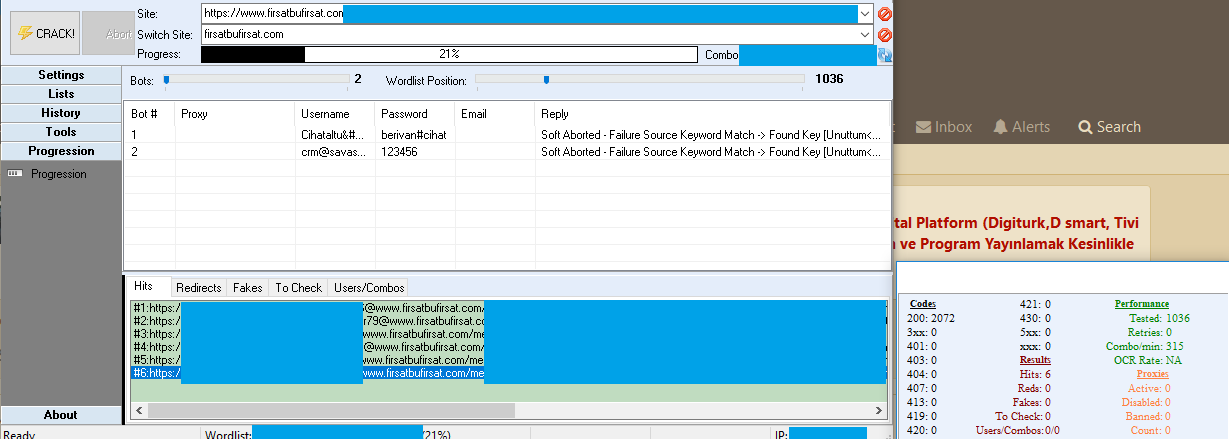Select hit entry #1 in Hits list
Viewport: 1229px width, 439px height.
tap(508, 308)
